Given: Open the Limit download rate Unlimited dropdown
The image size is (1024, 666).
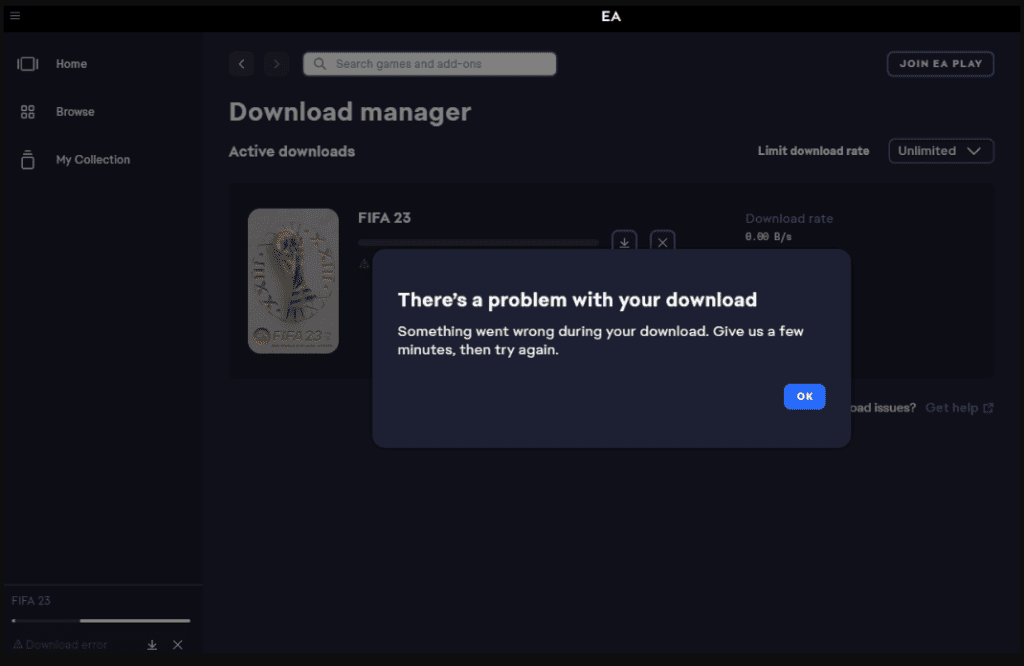Looking at the screenshot, I should click(x=941, y=151).
